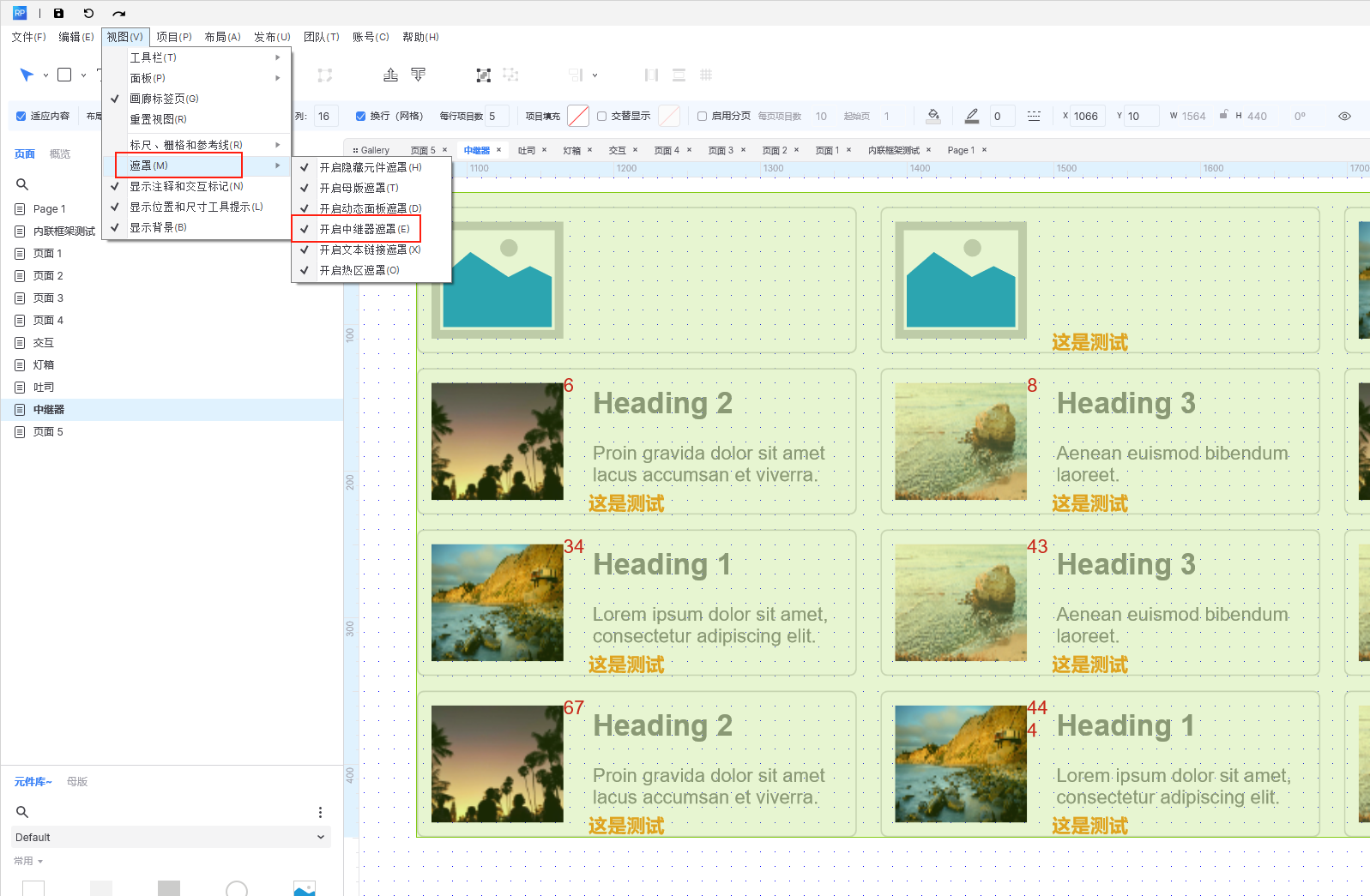Open the 交互 page in the page list
The image size is (1370, 896).
pos(43,343)
